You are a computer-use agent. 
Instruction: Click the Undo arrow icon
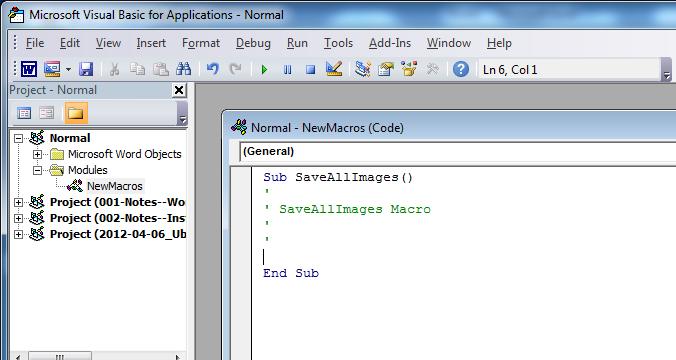pyautogui.click(x=213, y=69)
